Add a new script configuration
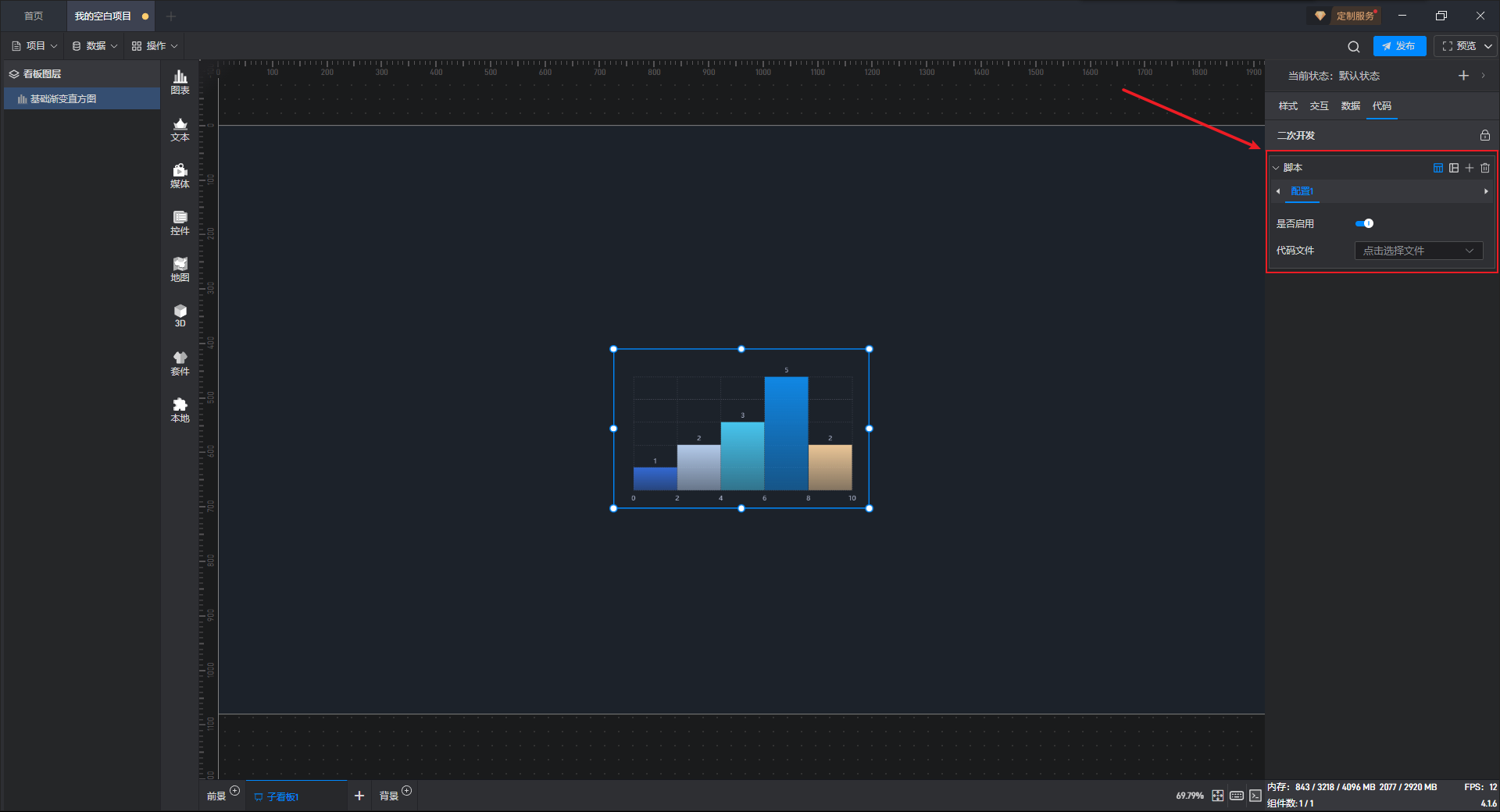 point(1470,168)
